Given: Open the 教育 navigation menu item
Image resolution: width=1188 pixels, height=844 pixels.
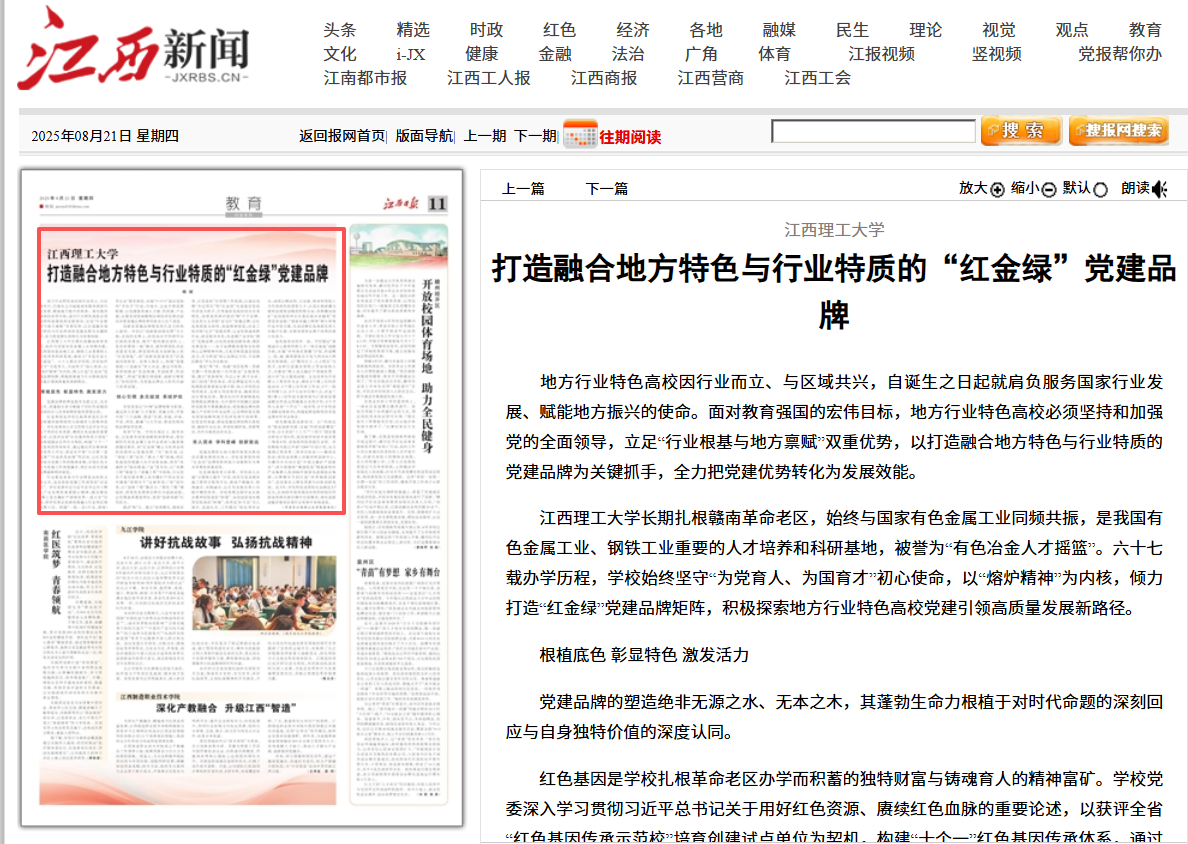Looking at the screenshot, I should [1145, 30].
